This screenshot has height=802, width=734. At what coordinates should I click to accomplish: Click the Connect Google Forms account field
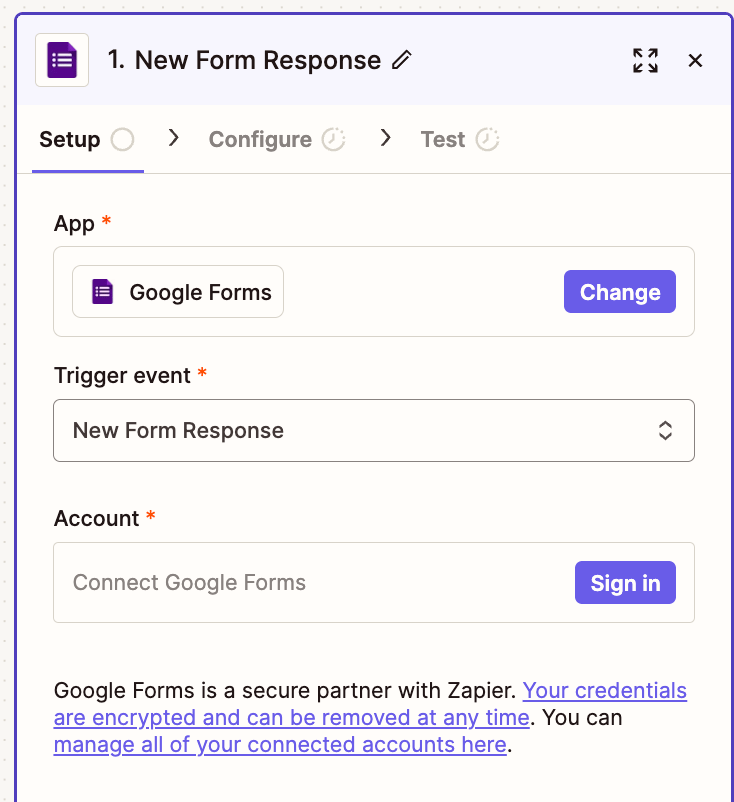(310, 583)
